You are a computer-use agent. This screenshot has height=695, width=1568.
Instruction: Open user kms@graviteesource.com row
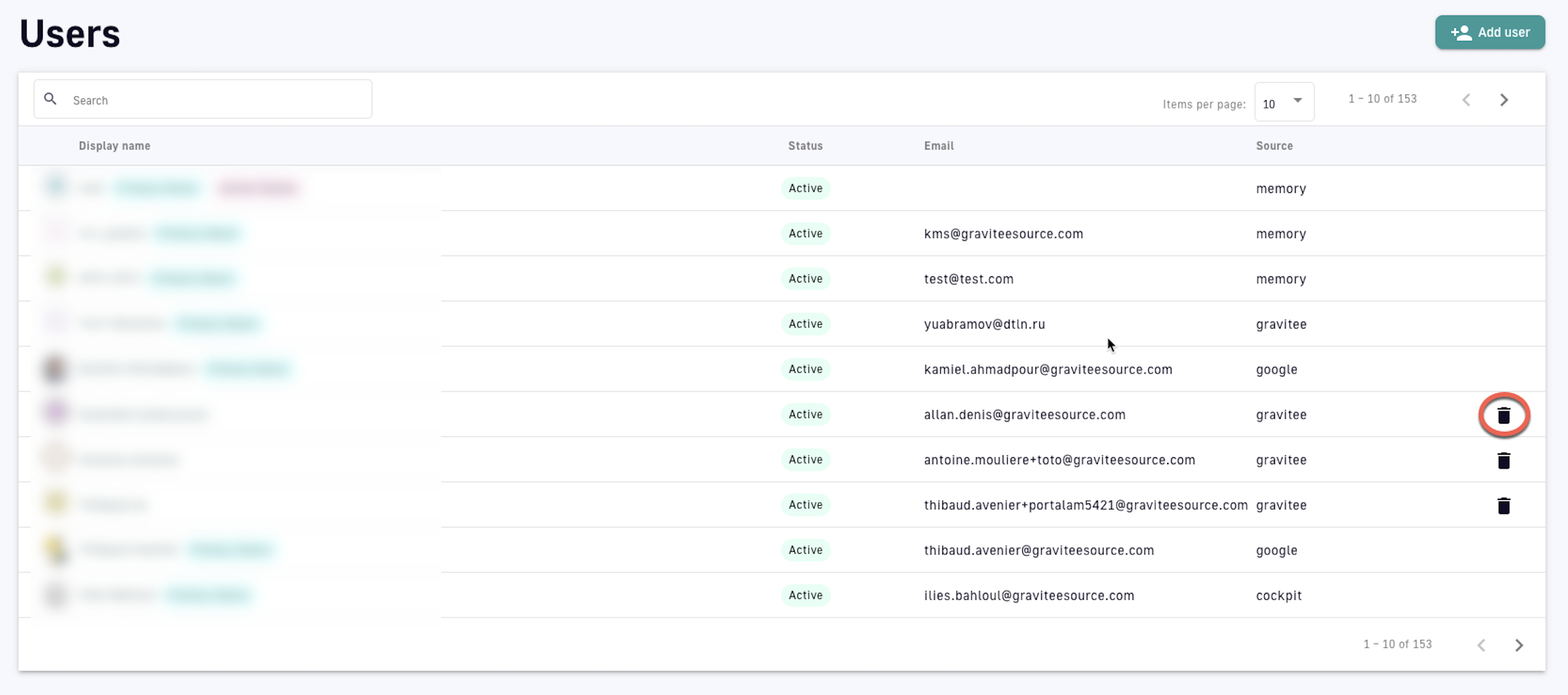coord(1003,233)
